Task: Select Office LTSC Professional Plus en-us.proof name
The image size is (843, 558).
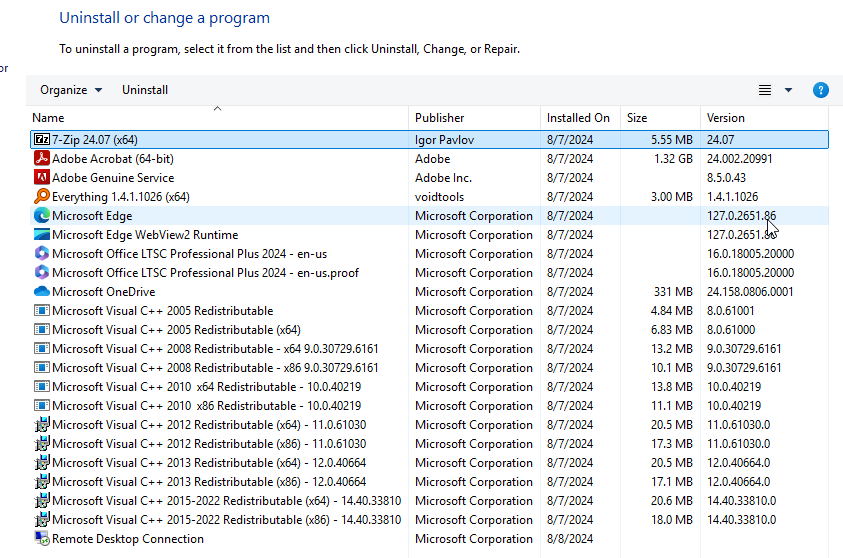Action: pyautogui.click(x=205, y=273)
